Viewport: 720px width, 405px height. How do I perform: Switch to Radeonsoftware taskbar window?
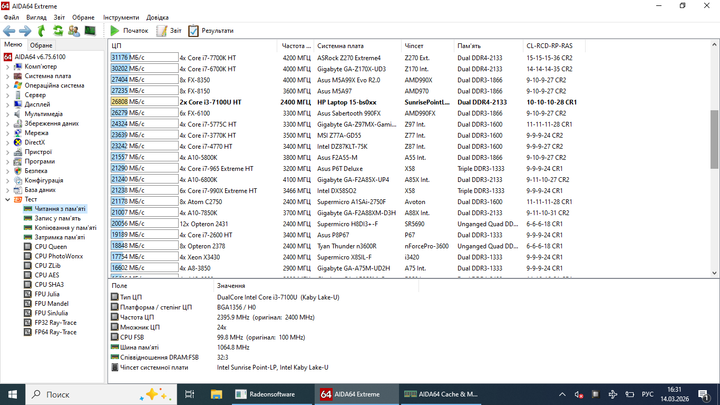(x=271, y=394)
